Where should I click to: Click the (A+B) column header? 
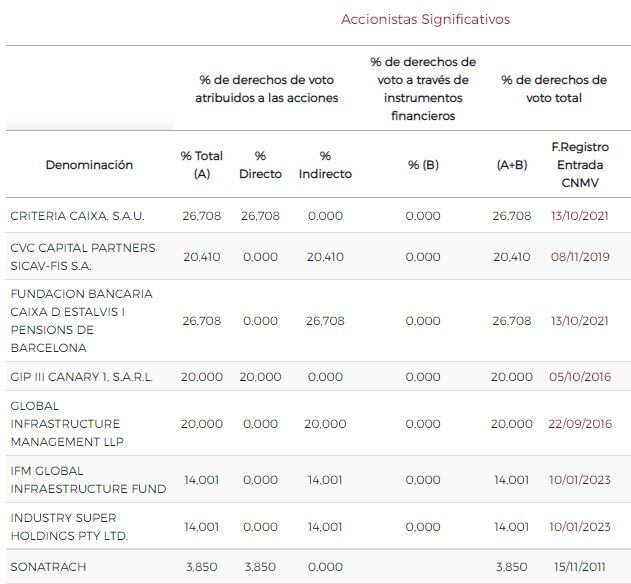coord(512,165)
